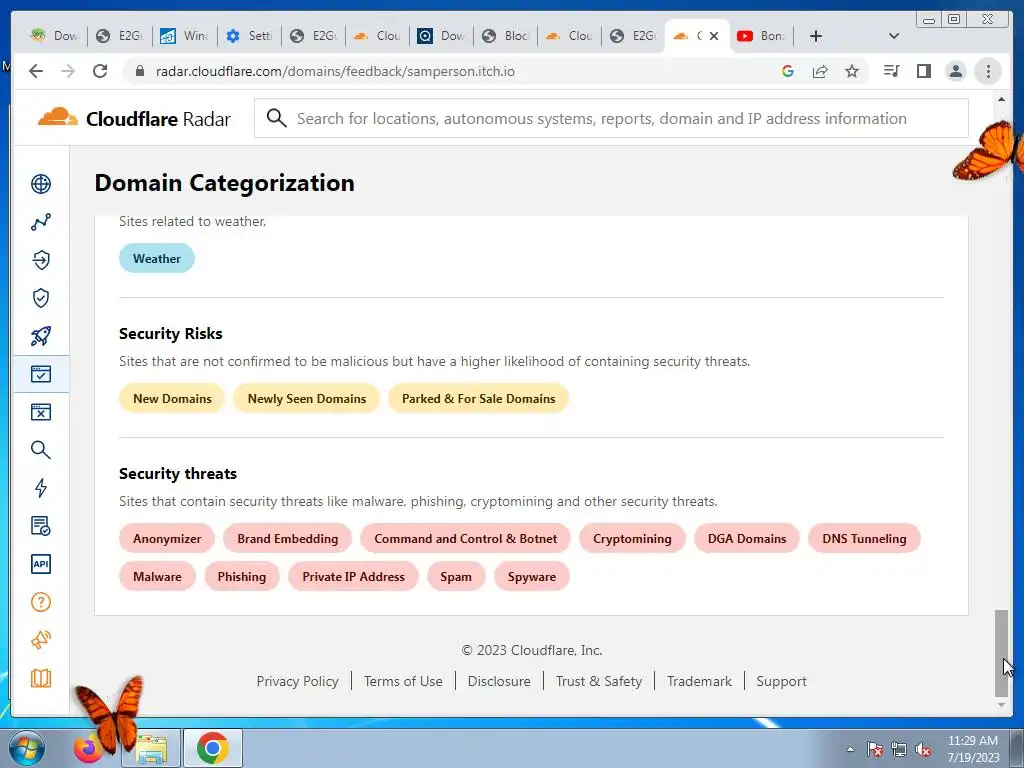
Task: Open the window with X sidebar icon
Action: [40, 412]
